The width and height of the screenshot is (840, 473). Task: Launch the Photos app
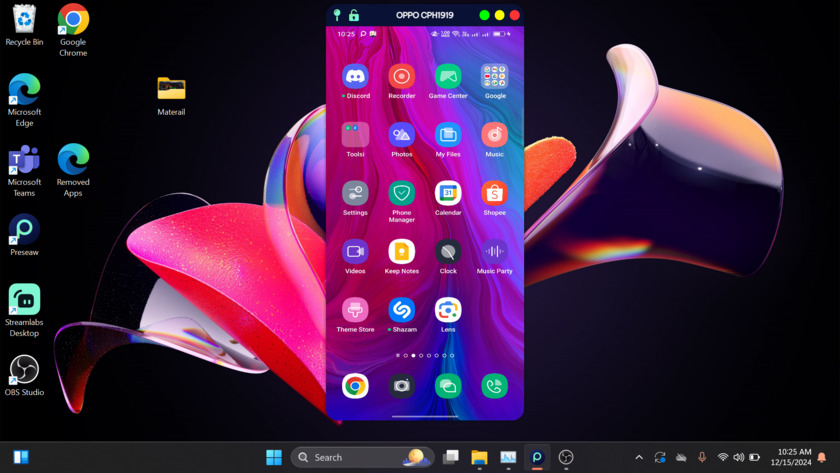pos(401,134)
